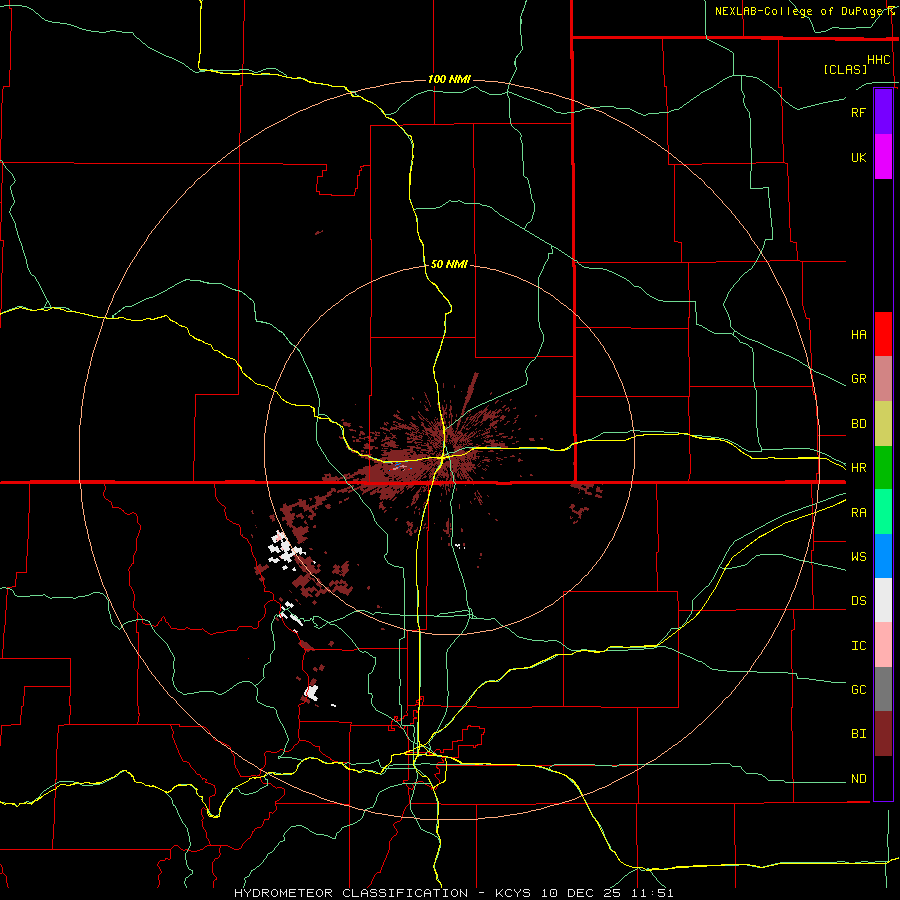
Task: Click the DS legend label
Action: 858,600
